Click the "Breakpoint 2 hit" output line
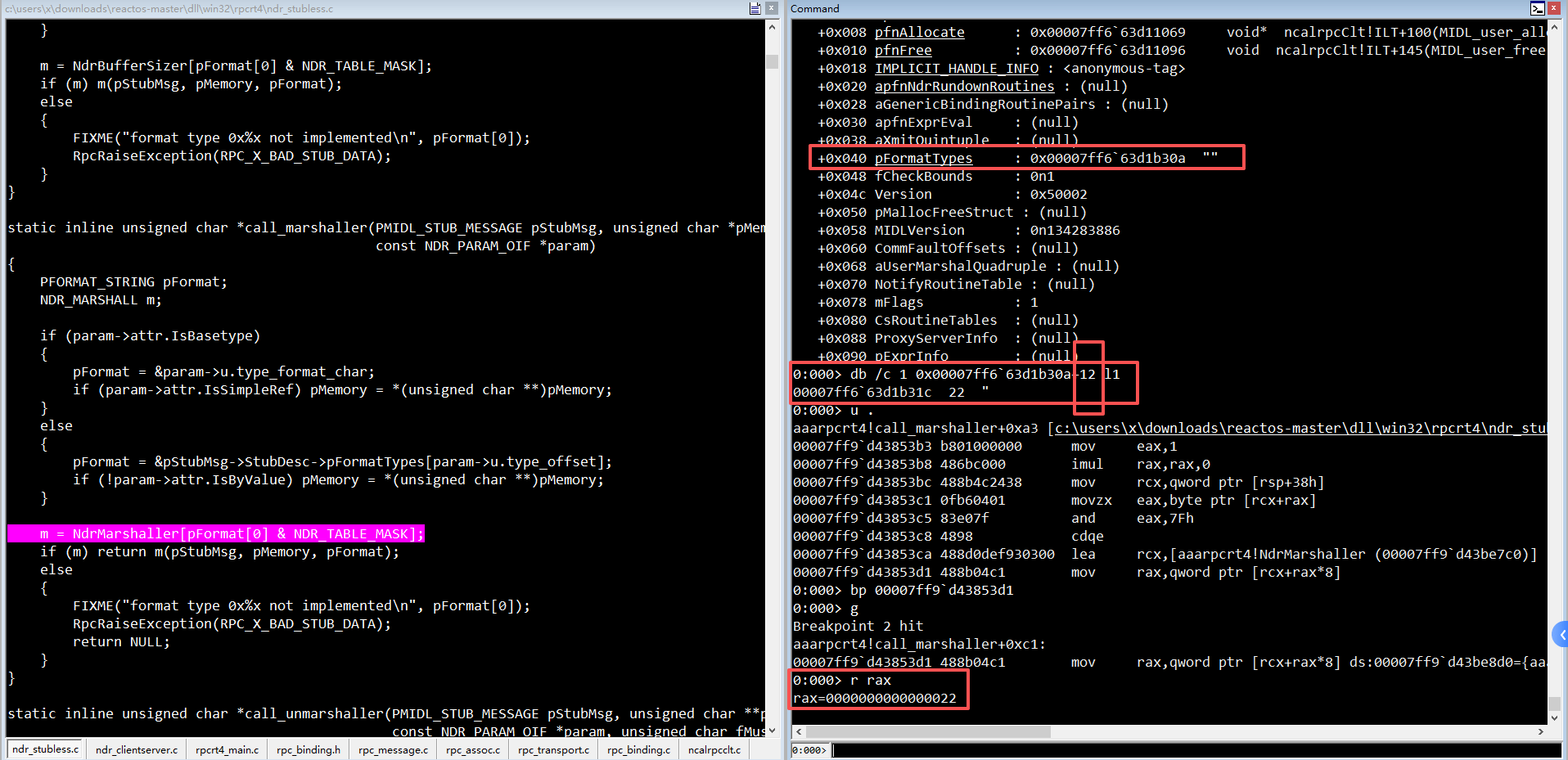This screenshot has height=760, width=1568. click(858, 626)
